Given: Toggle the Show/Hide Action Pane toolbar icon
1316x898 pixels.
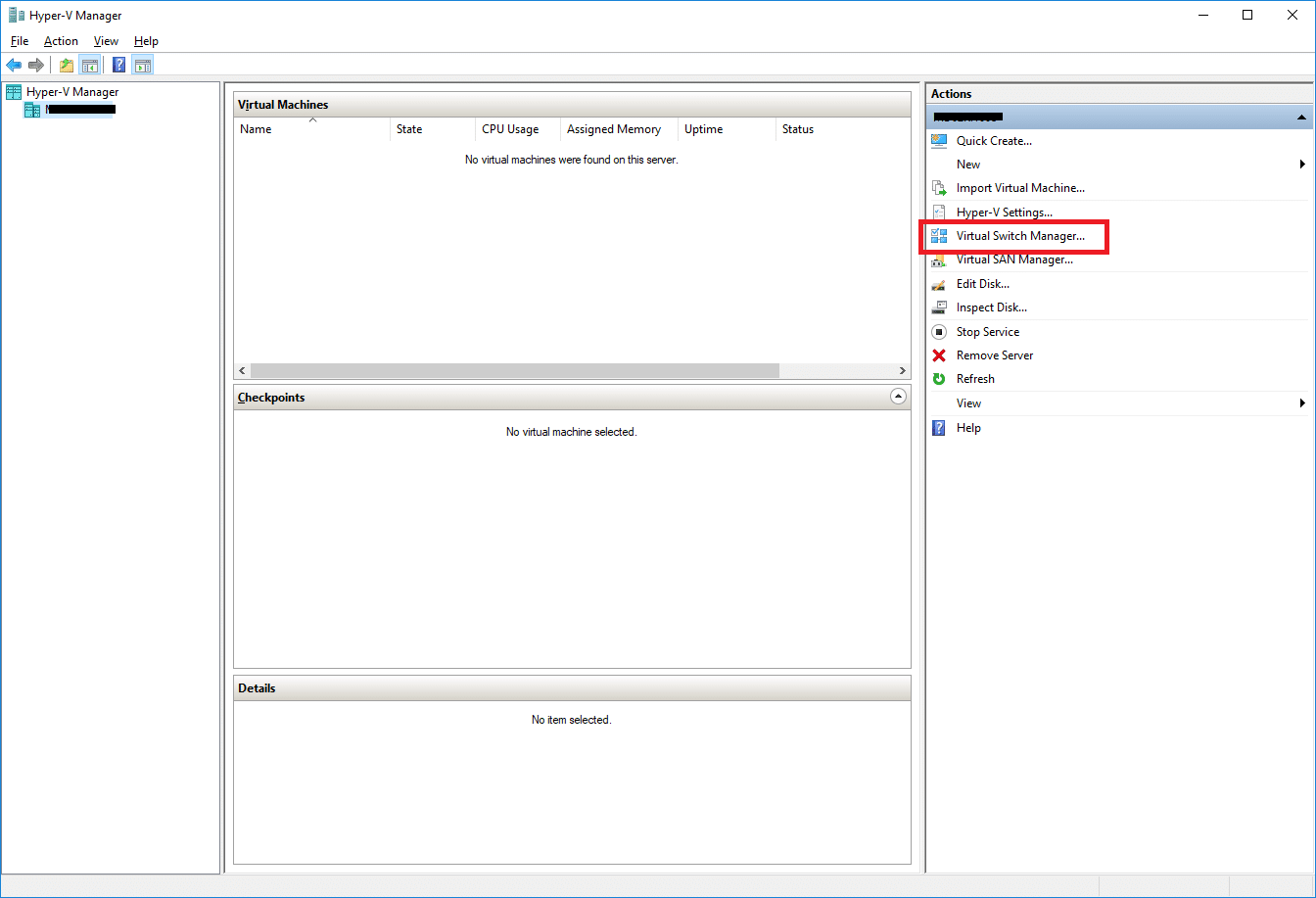Looking at the screenshot, I should 143,66.
